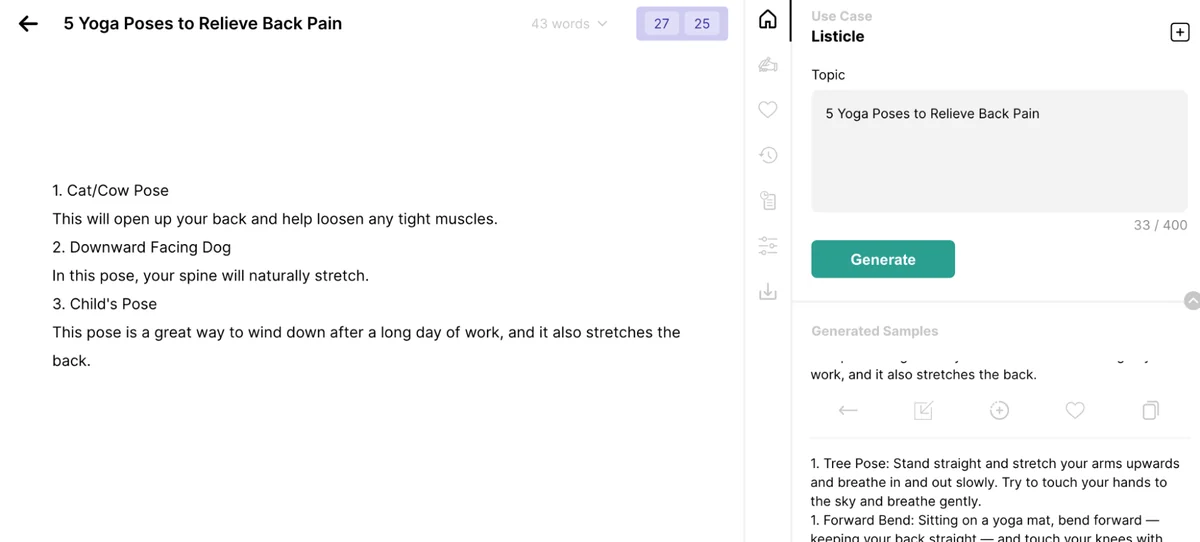Click the Topic text field
This screenshot has width=1200, height=542.
coord(1000,152)
